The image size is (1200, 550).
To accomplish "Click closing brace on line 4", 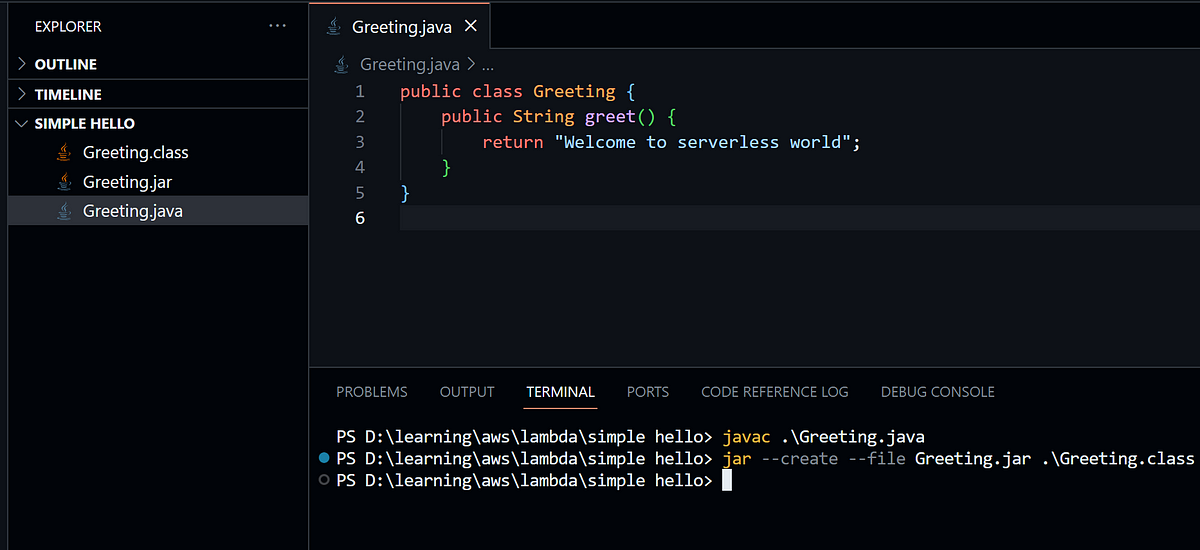I will pyautogui.click(x=446, y=167).
